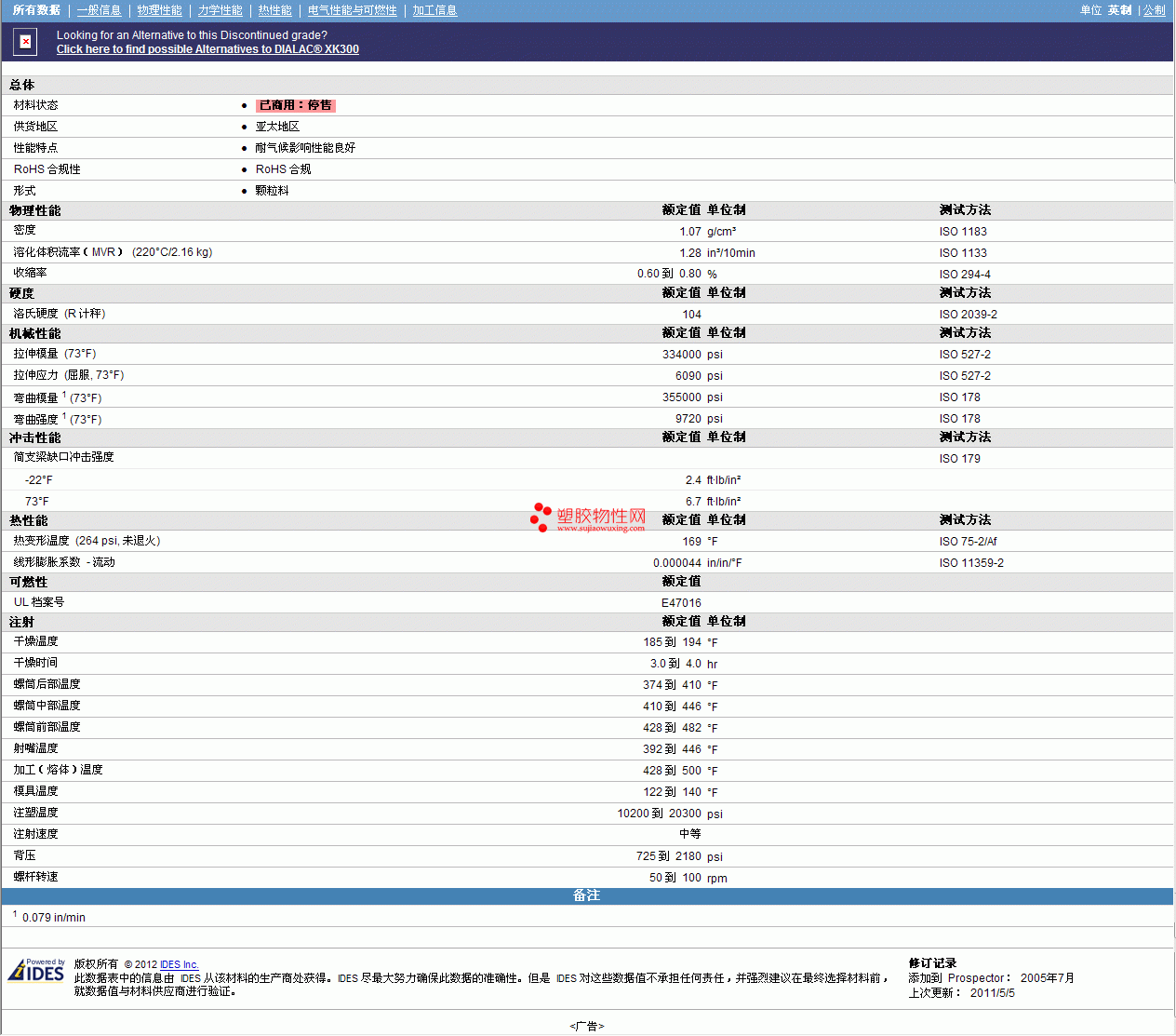Viewport: 1176px width, 1036px height.
Task: Click the 拉伸模量 value 334000
Action: tap(682, 355)
